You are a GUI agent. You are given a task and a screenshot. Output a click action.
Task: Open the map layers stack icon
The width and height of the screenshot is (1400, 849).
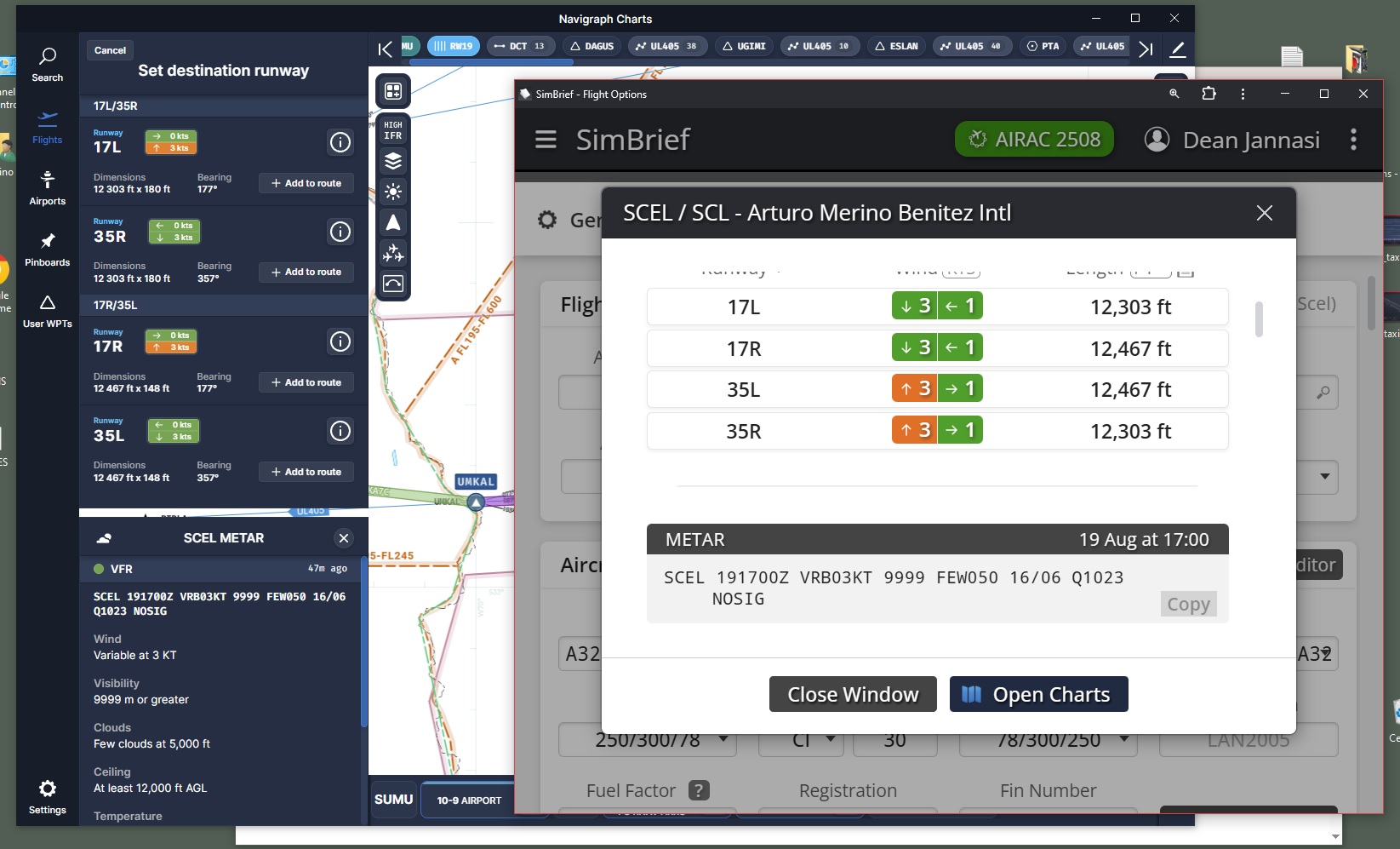(x=393, y=161)
